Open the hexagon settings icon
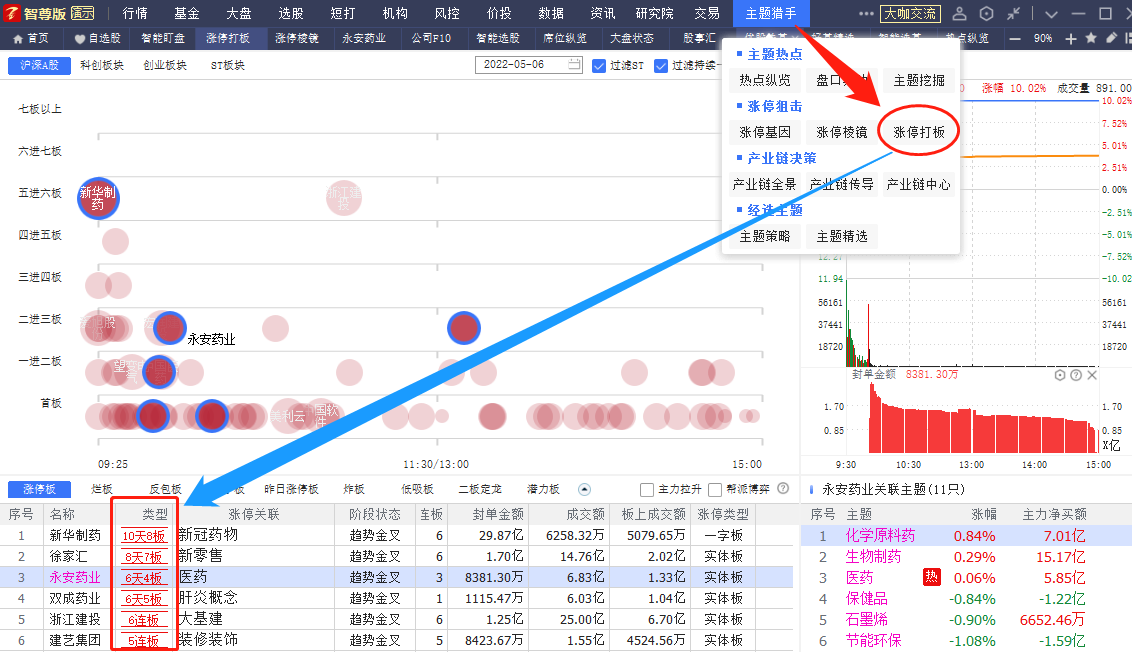This screenshot has width=1132, height=652. click(986, 14)
